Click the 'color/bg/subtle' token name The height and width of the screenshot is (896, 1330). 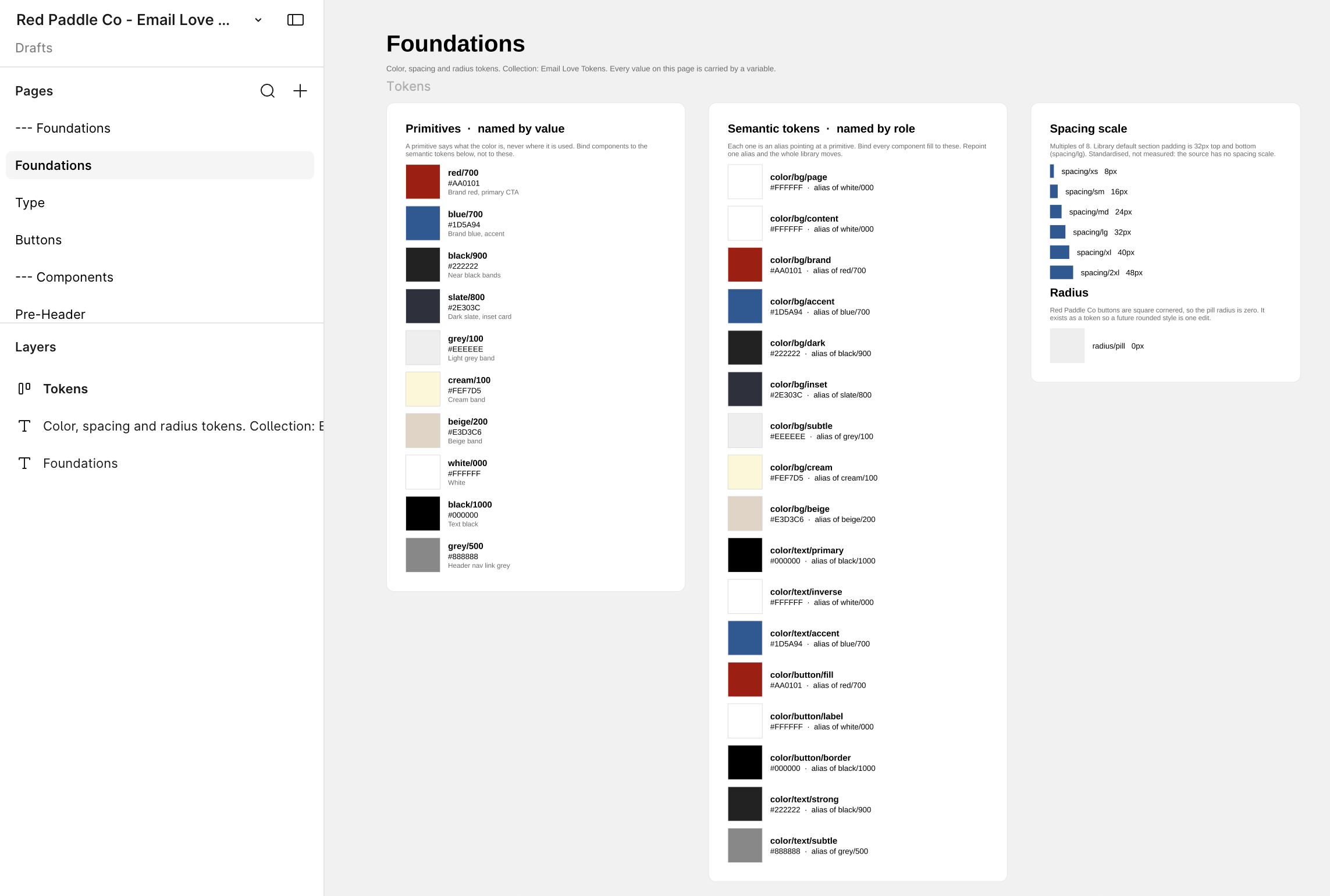click(x=801, y=426)
